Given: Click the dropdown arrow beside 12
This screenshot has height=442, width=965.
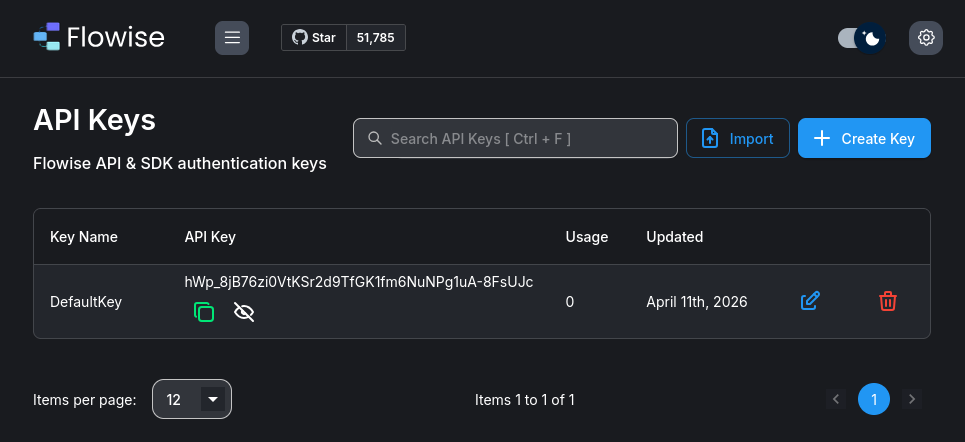Looking at the screenshot, I should pyautogui.click(x=213, y=399).
